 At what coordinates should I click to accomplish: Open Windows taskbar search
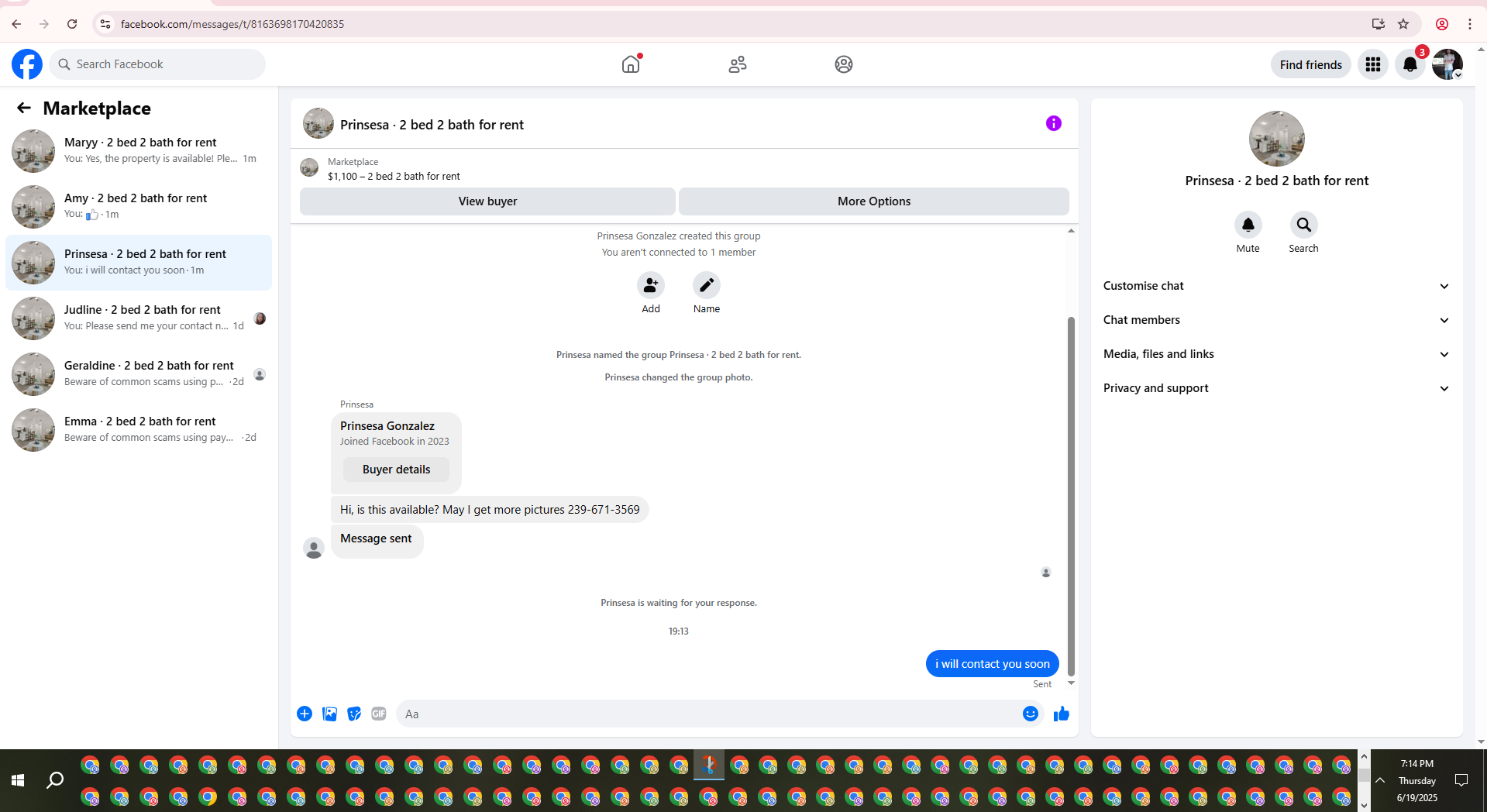[55, 780]
